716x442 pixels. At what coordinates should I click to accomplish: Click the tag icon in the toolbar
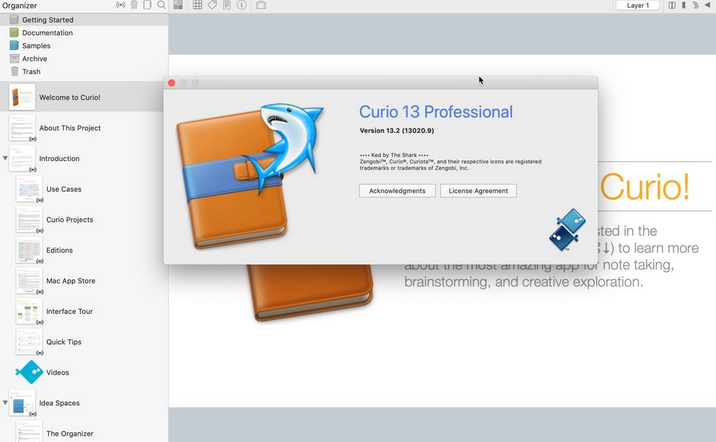point(212,5)
